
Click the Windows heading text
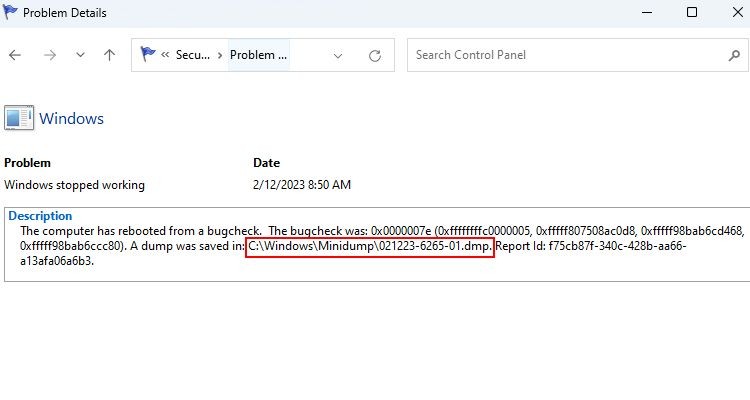click(x=71, y=119)
